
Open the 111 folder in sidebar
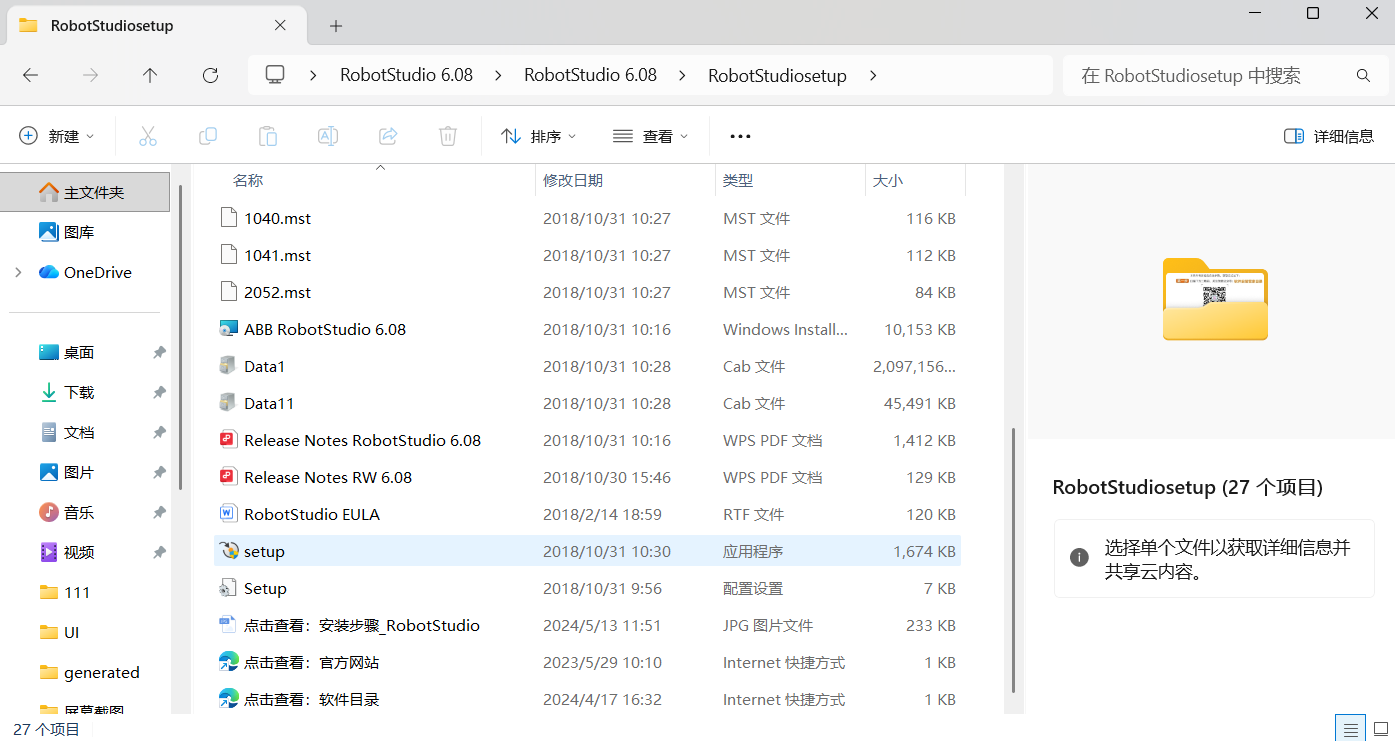tap(76, 593)
